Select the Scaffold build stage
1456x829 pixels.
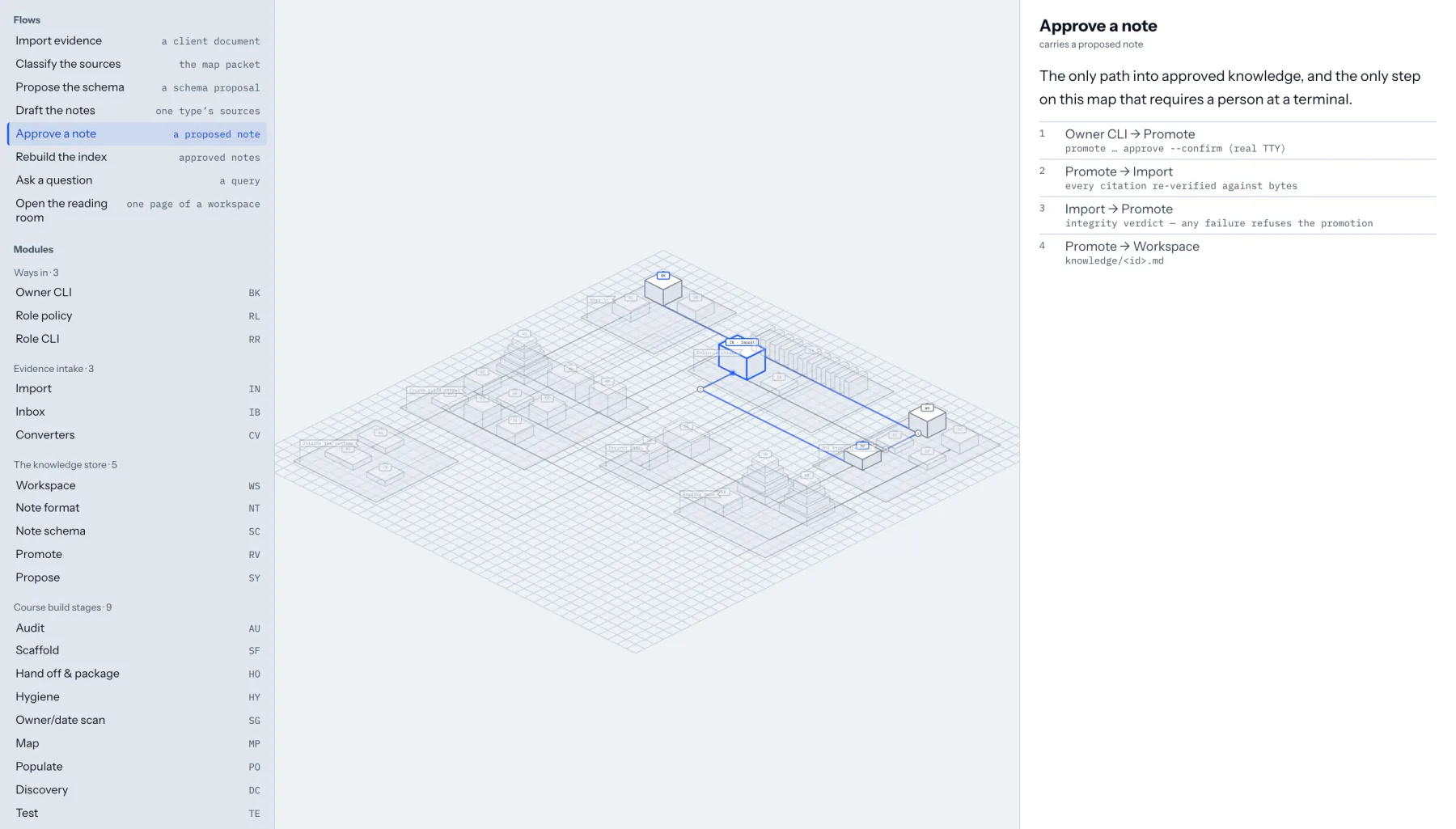pyautogui.click(x=137, y=651)
